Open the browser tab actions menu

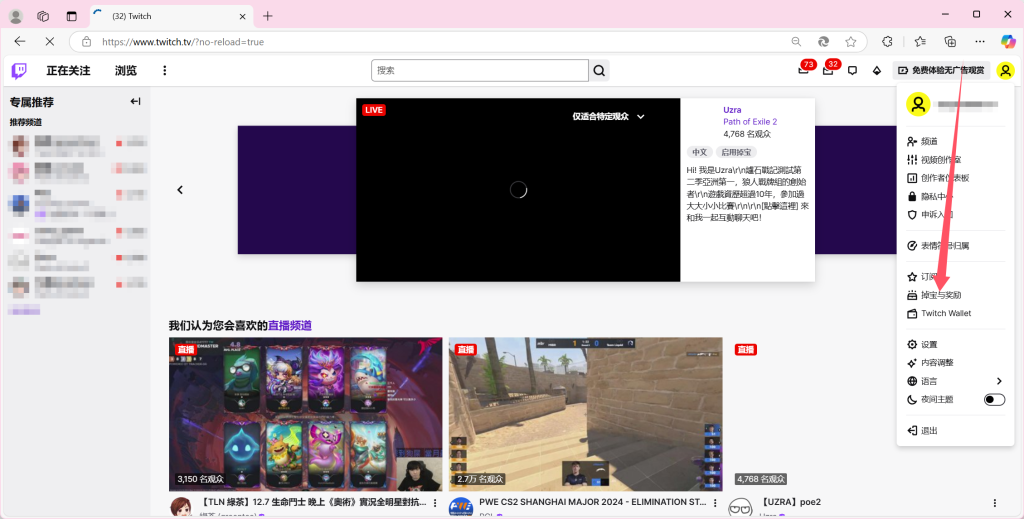pyautogui.click(x=72, y=16)
